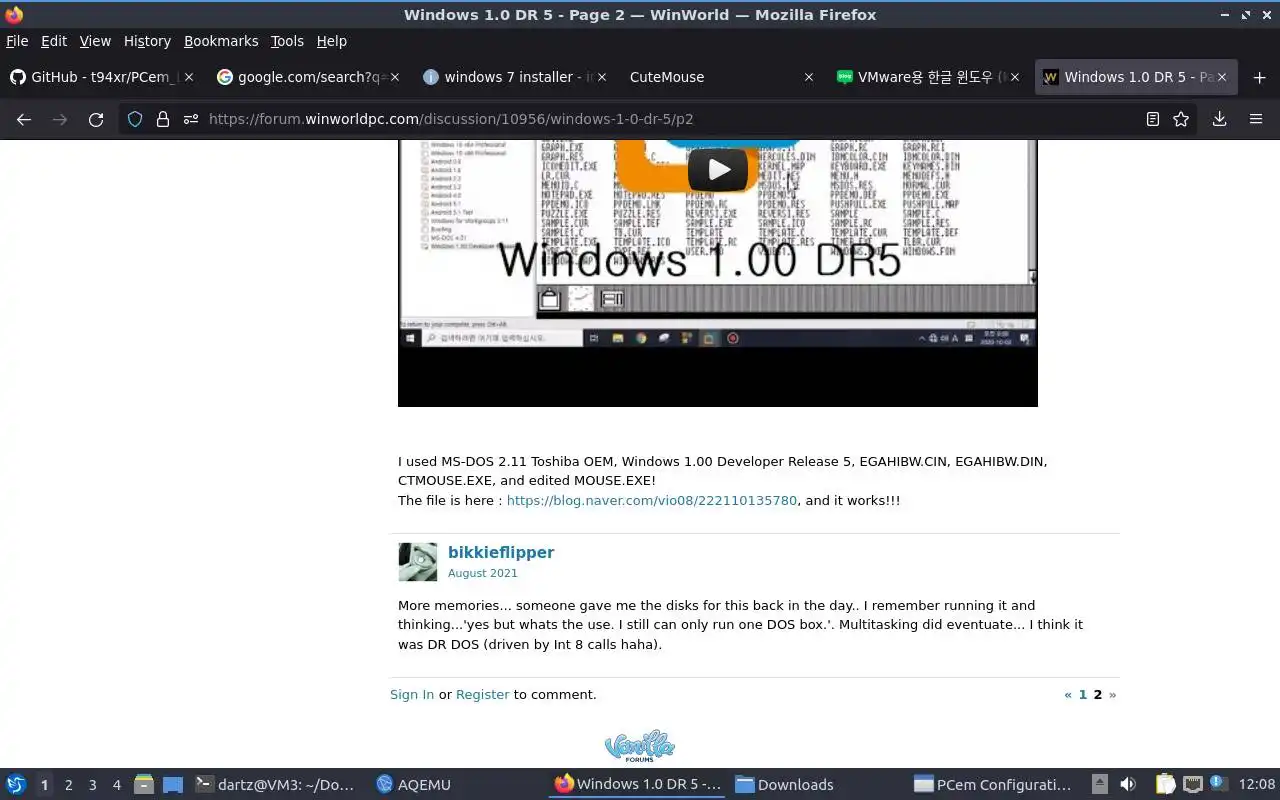Go to discussion page 1
Screen dimensions: 1280x800
point(1082,694)
